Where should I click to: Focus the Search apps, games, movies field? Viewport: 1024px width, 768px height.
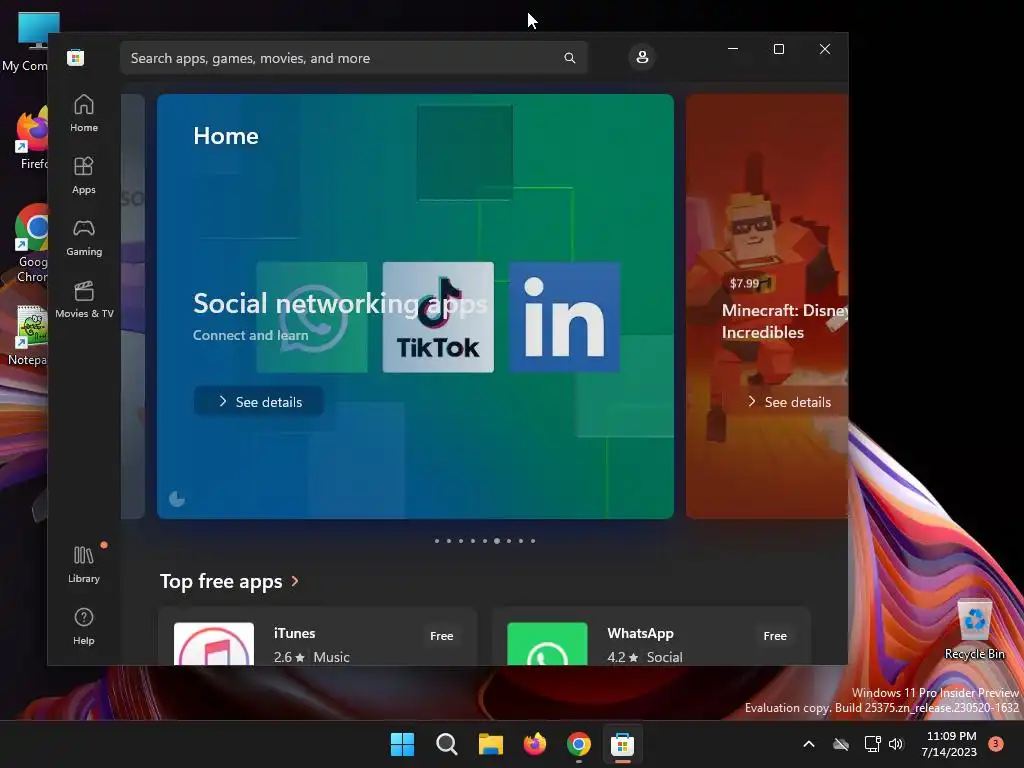(x=353, y=58)
